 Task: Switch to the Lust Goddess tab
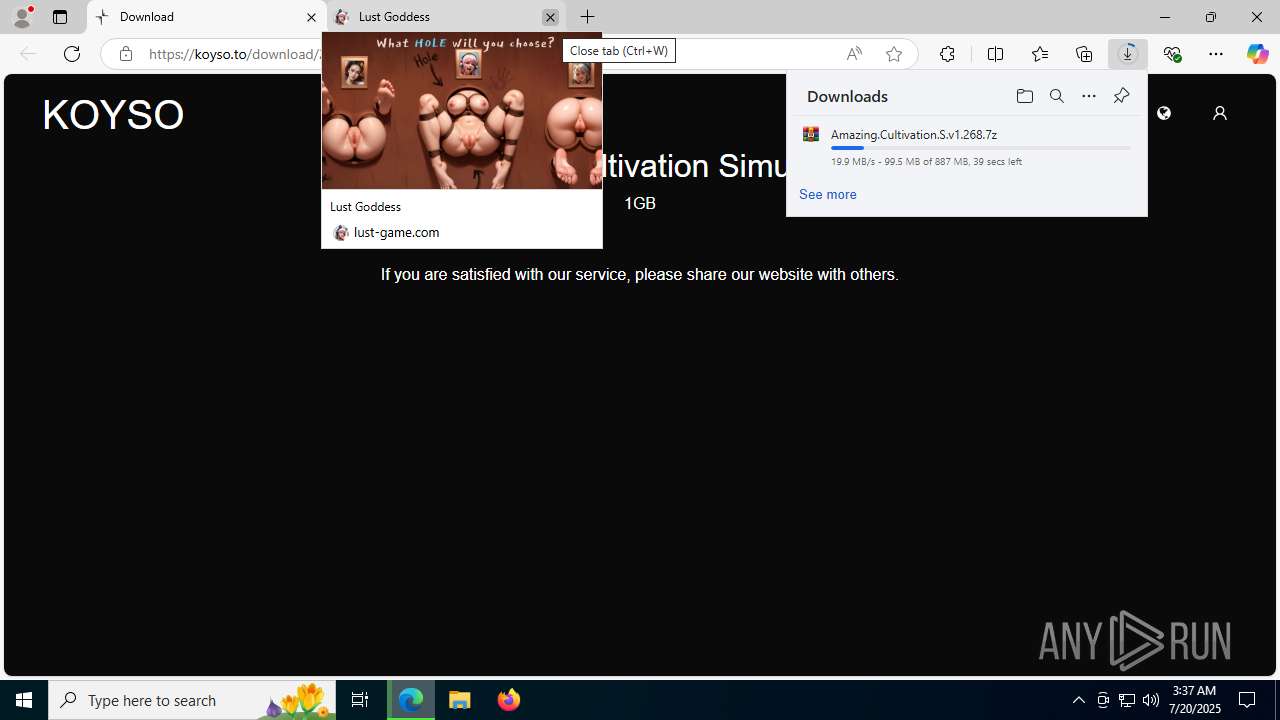tap(445, 17)
